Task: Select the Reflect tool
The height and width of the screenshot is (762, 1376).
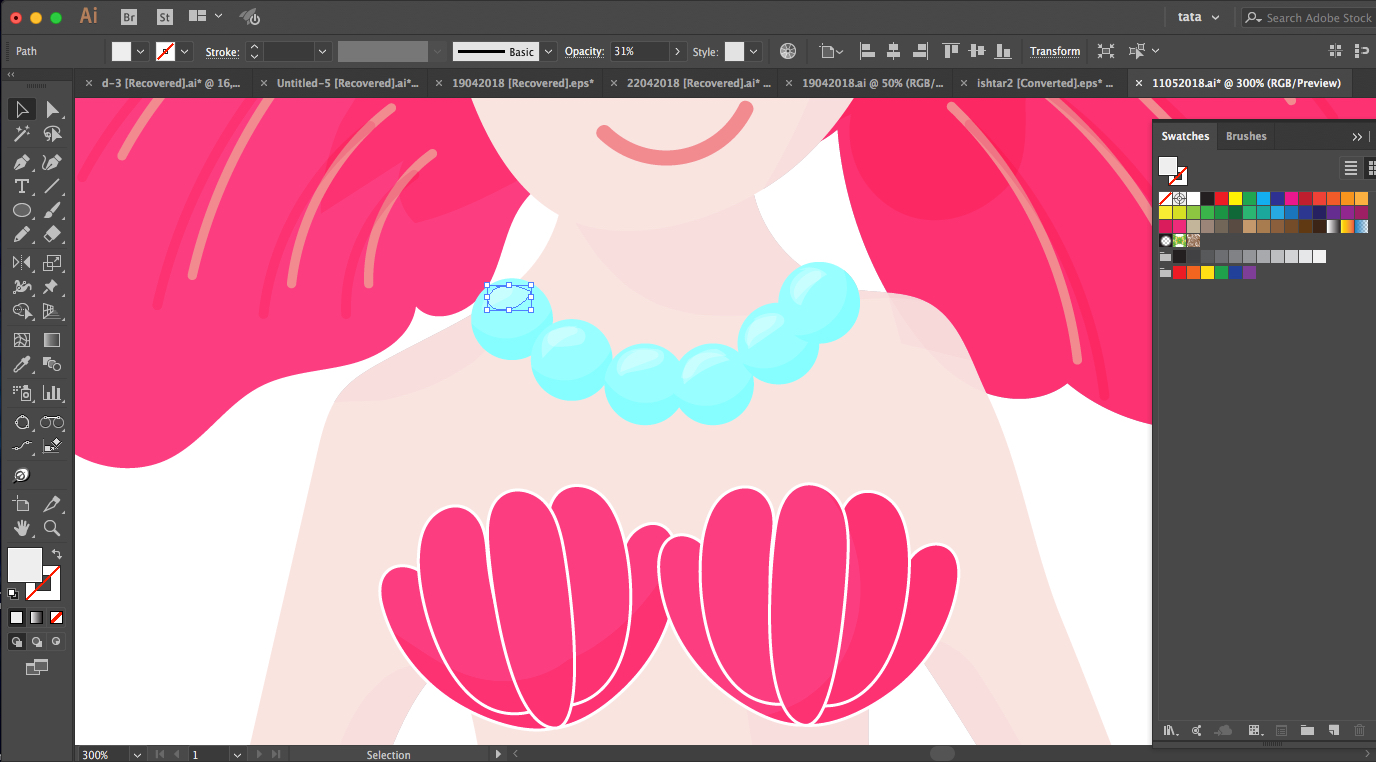Action: pyautogui.click(x=21, y=262)
